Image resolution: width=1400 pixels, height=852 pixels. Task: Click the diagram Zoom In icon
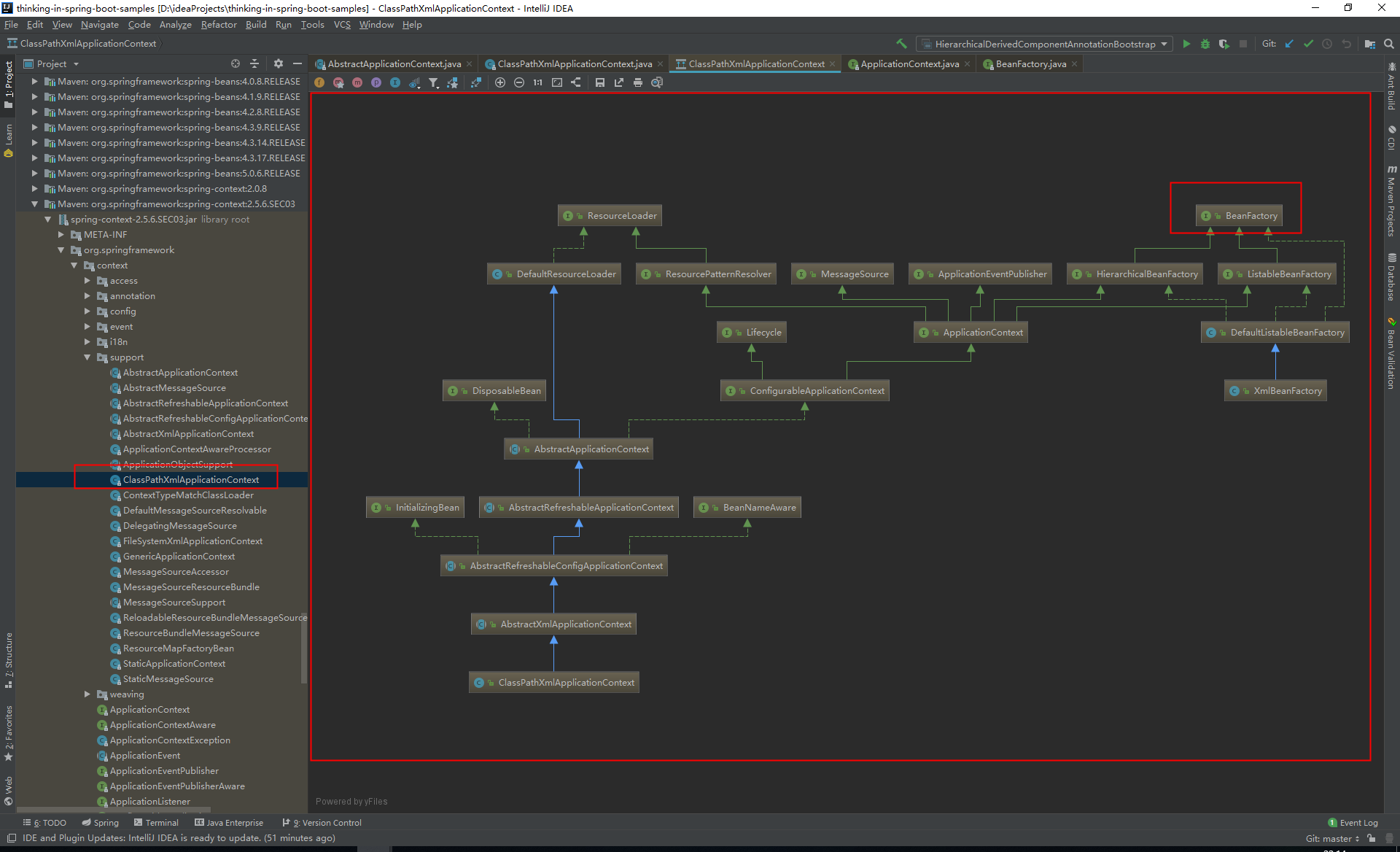pos(500,82)
